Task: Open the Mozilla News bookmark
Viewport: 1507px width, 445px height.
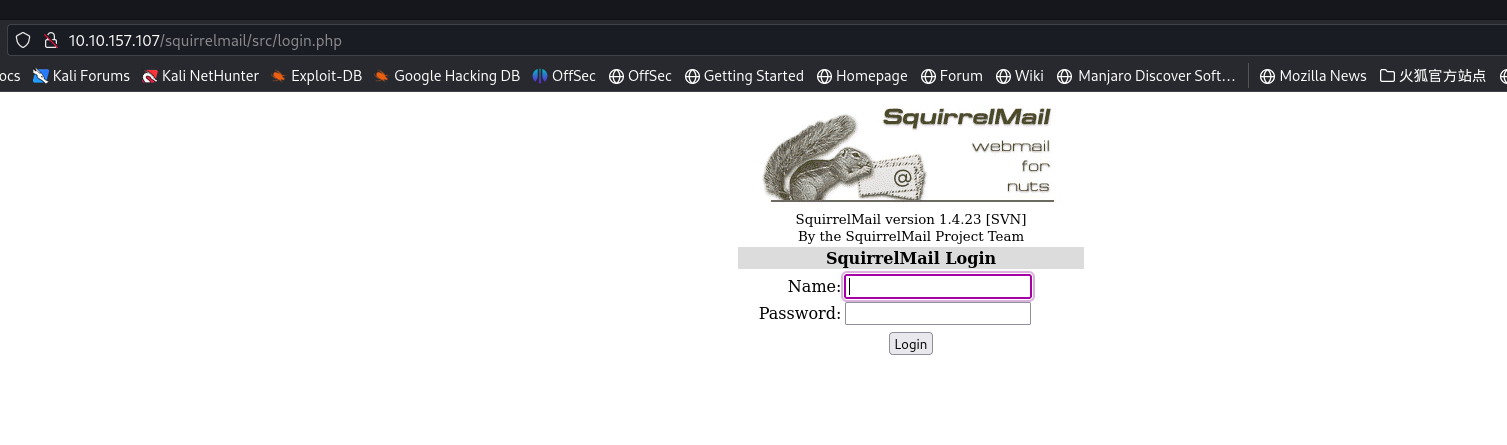Action: (x=1313, y=76)
